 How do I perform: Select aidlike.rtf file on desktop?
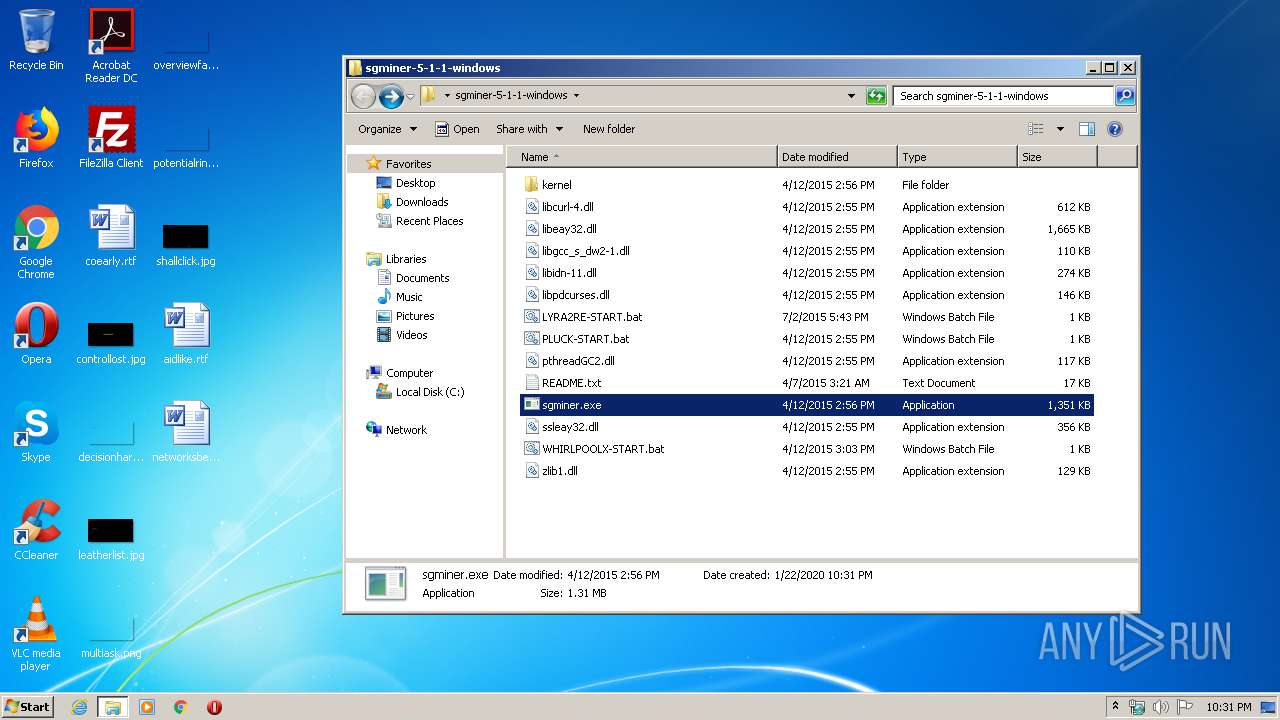186,334
